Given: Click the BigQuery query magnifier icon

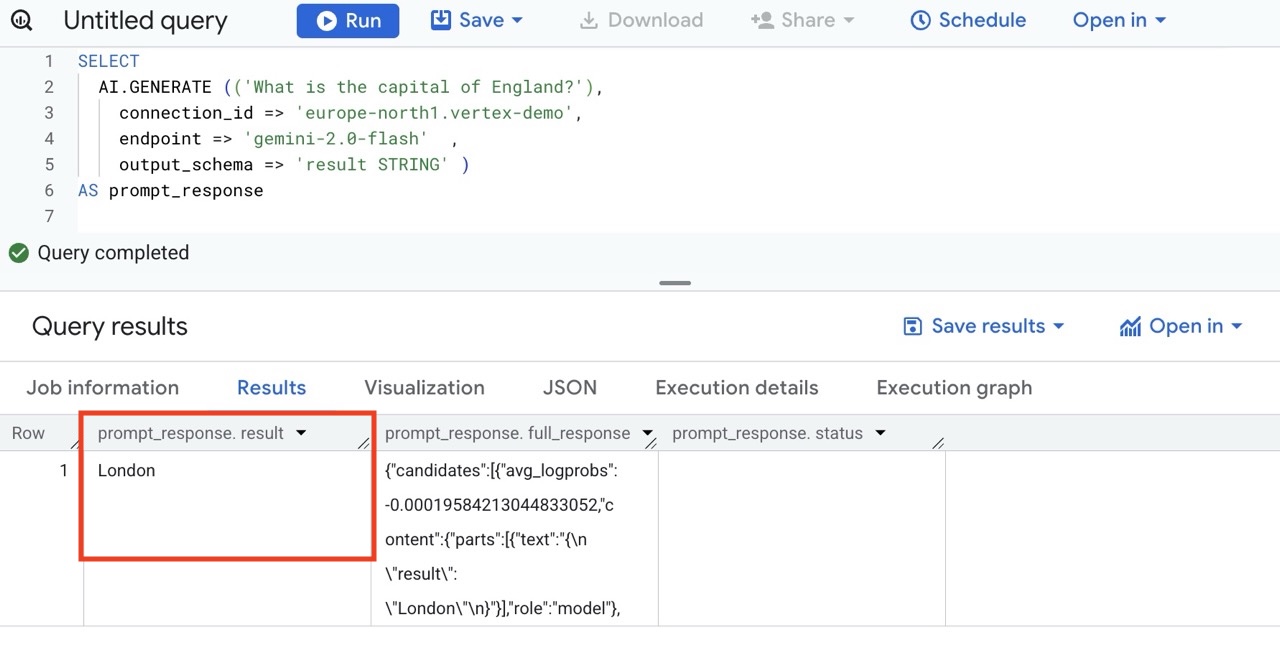Looking at the screenshot, I should pos(21,21).
